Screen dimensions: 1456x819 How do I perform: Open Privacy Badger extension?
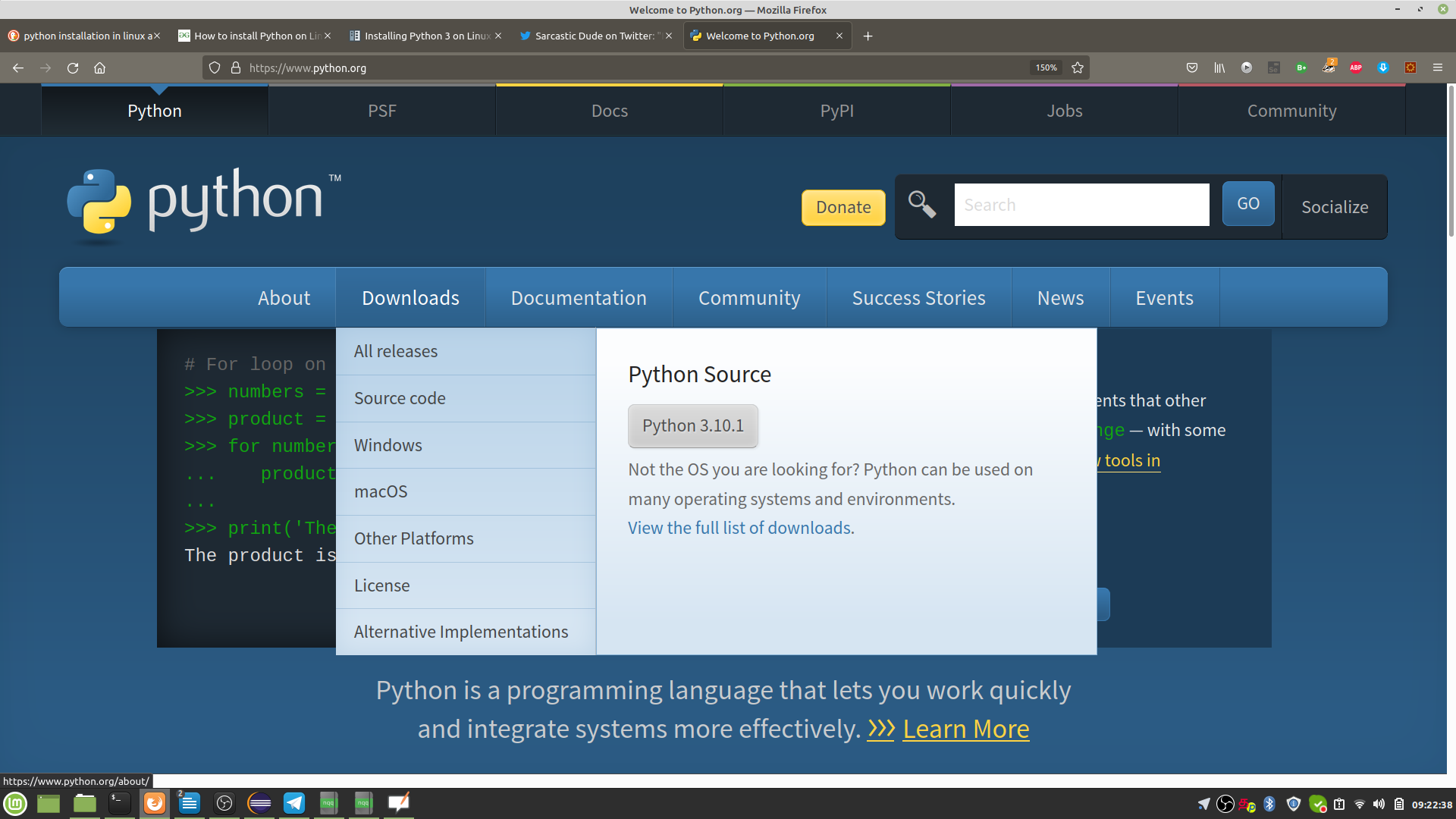[x=1329, y=67]
